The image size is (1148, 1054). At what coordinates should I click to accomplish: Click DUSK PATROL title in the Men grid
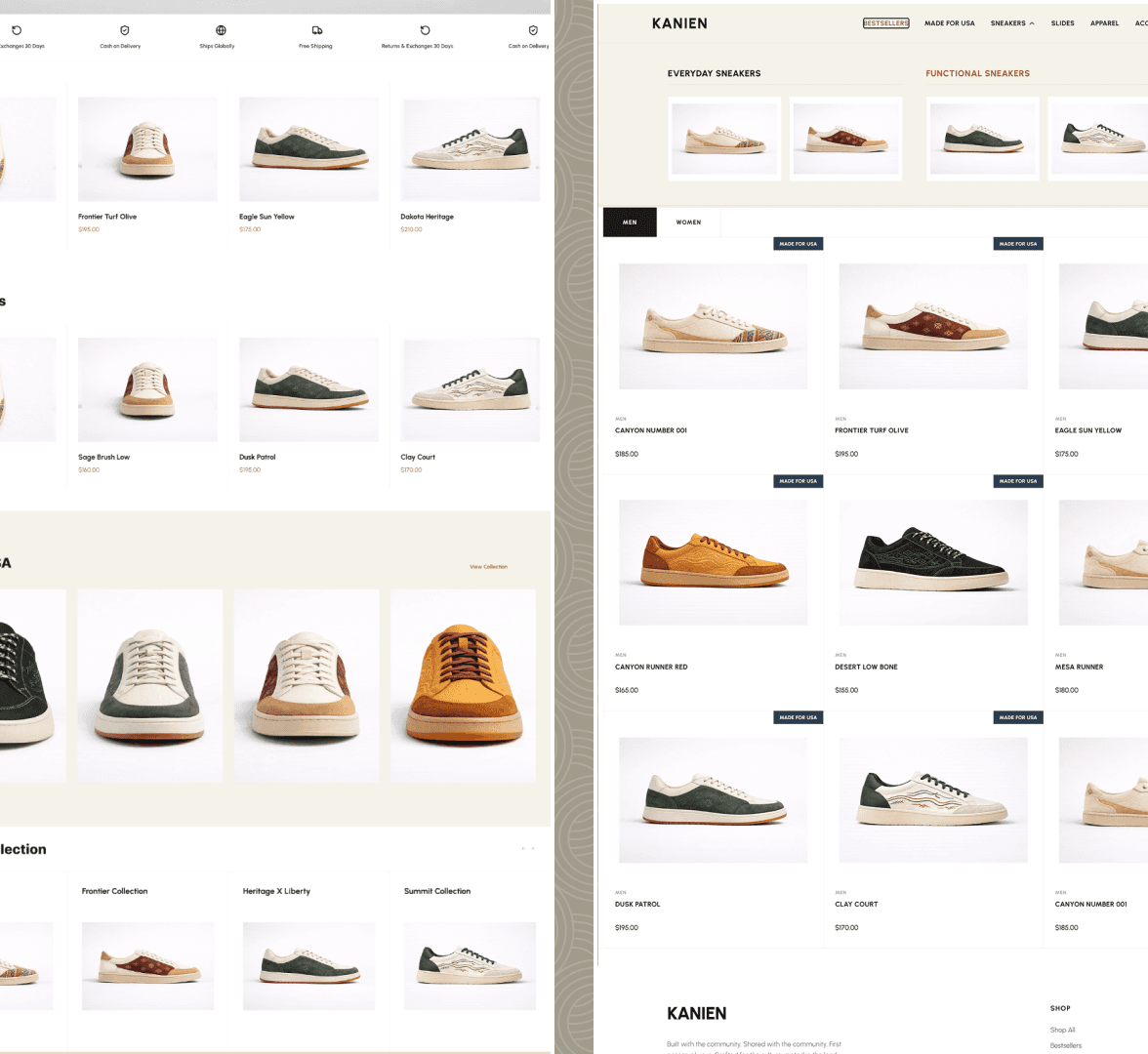click(637, 904)
